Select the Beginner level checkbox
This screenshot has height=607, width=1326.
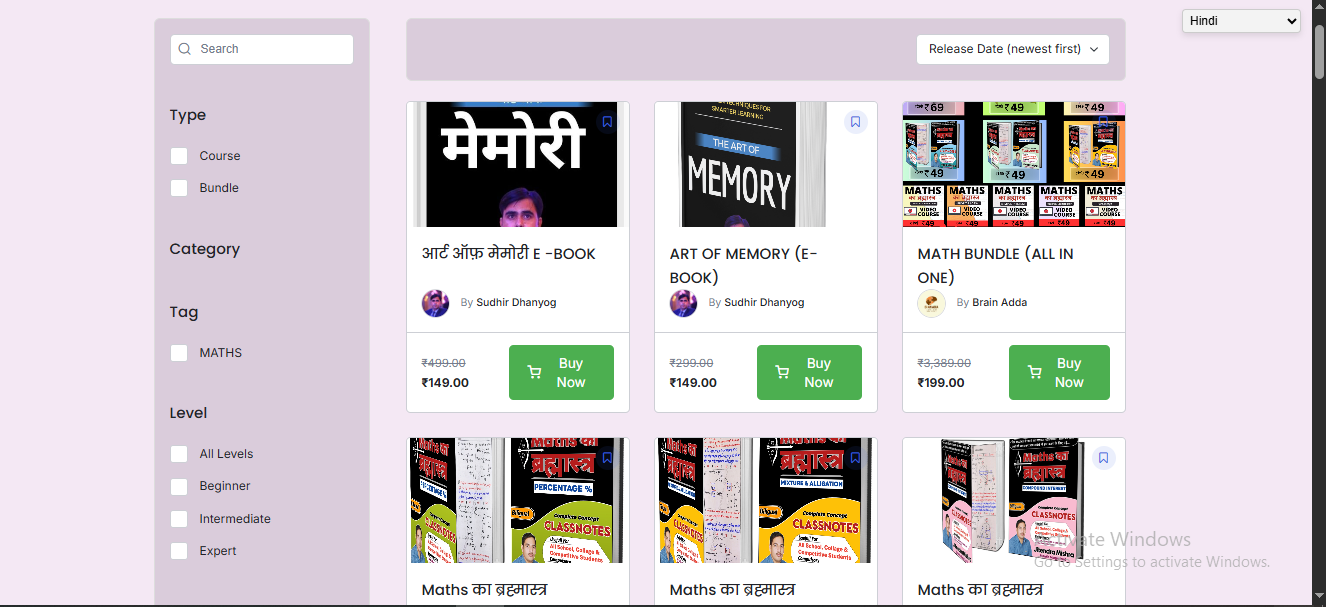click(179, 486)
